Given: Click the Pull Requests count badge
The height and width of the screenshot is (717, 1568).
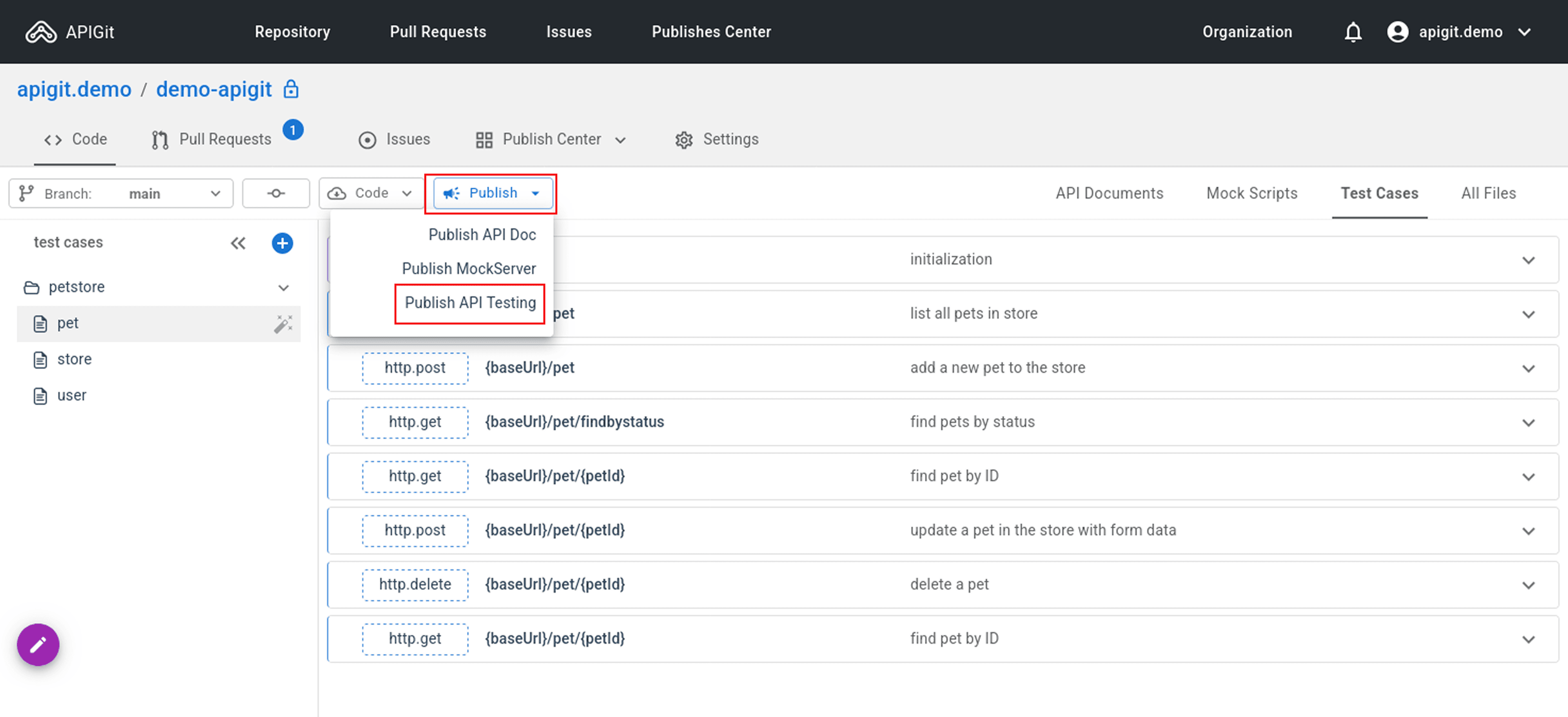Looking at the screenshot, I should (293, 130).
